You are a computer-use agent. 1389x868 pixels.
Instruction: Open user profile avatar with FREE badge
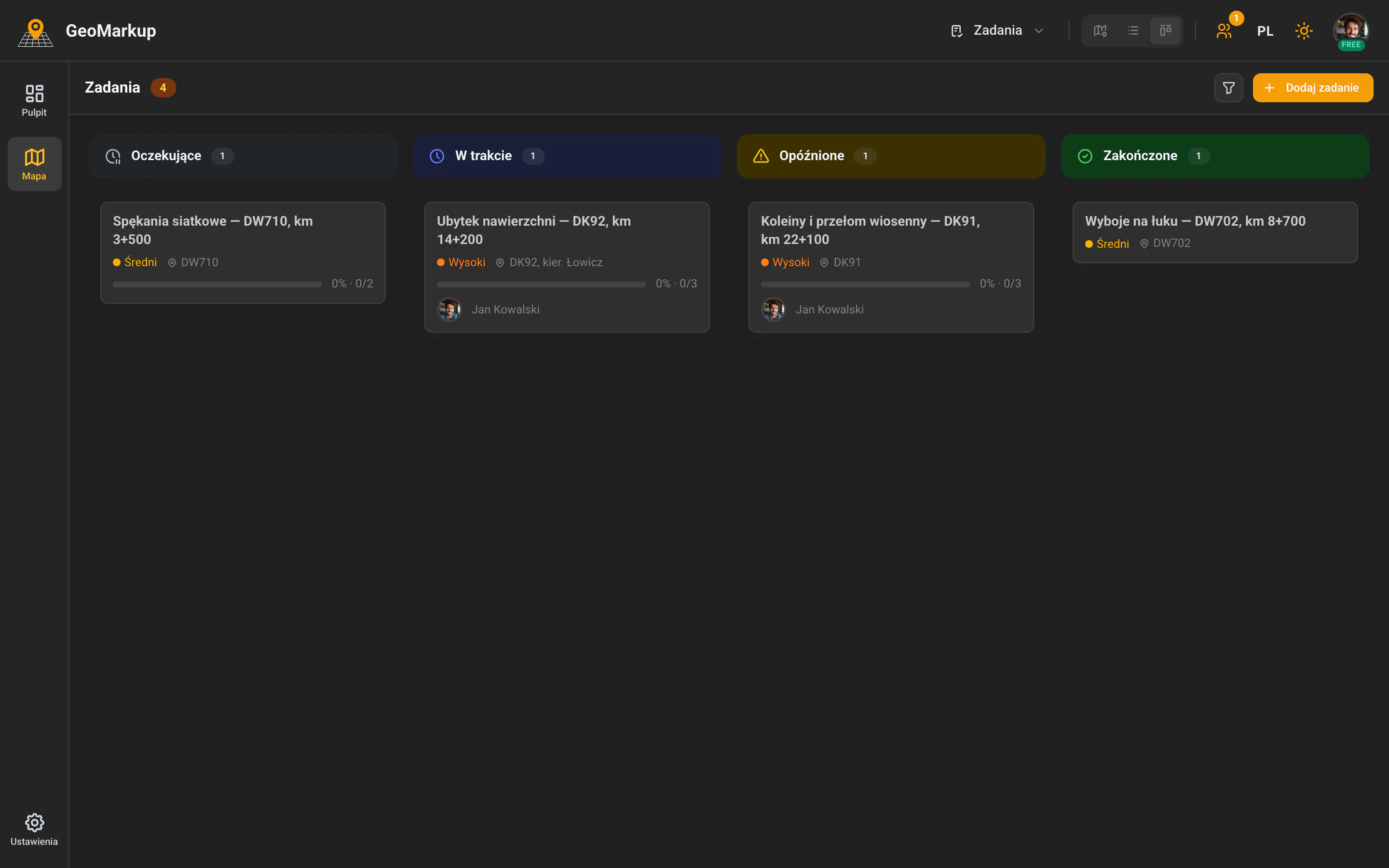[1351, 31]
